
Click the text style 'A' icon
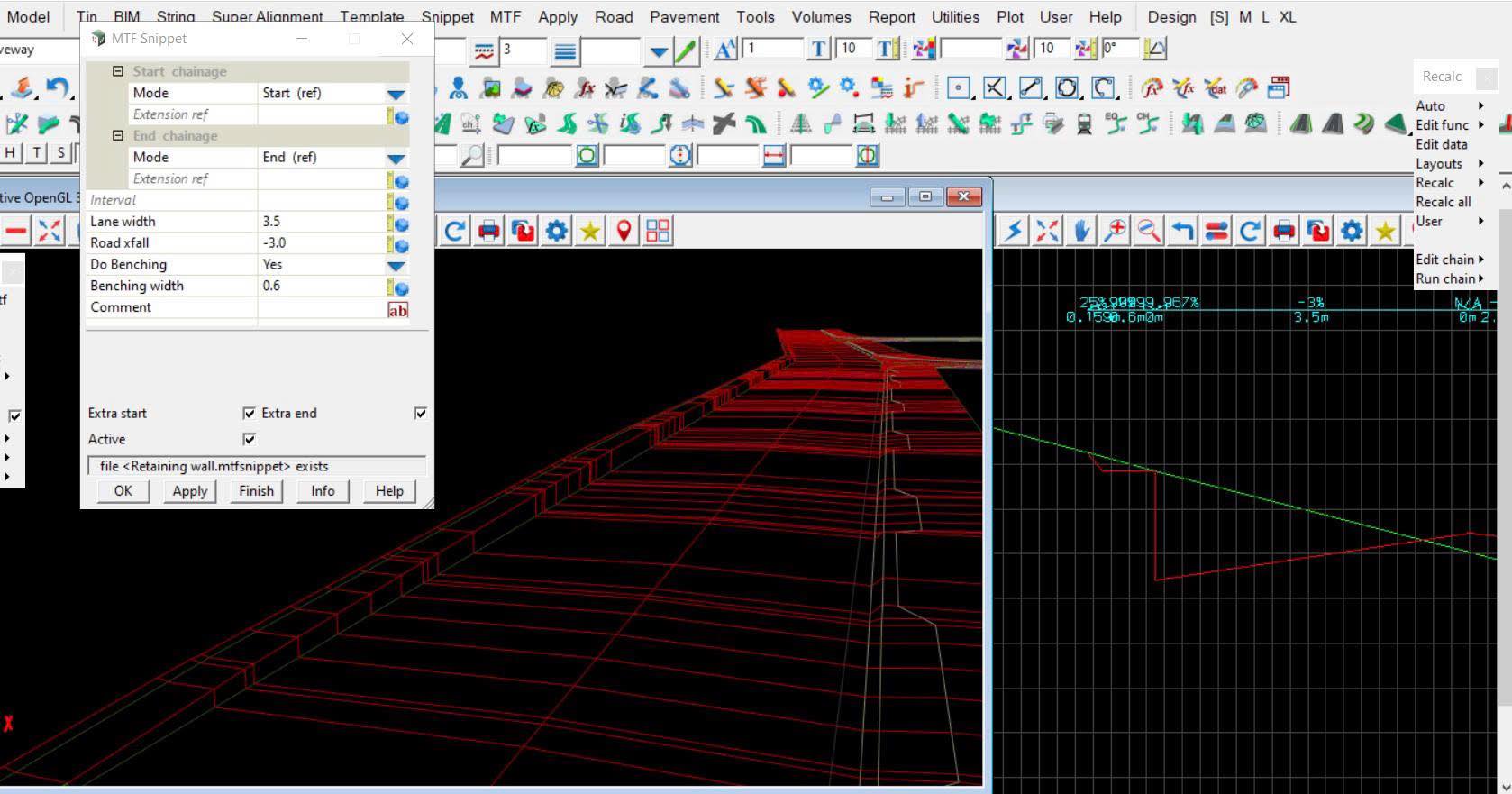point(725,49)
